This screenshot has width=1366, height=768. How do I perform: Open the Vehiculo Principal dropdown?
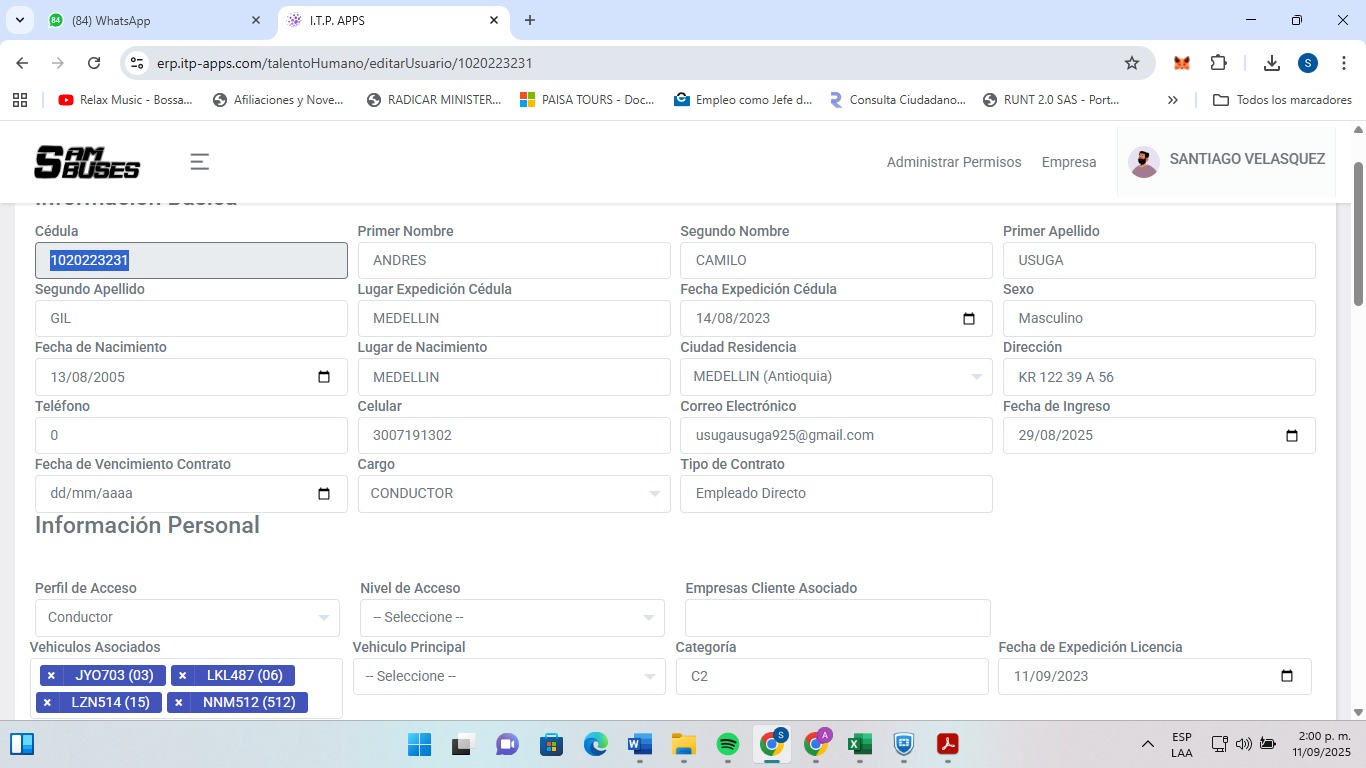[x=508, y=677]
